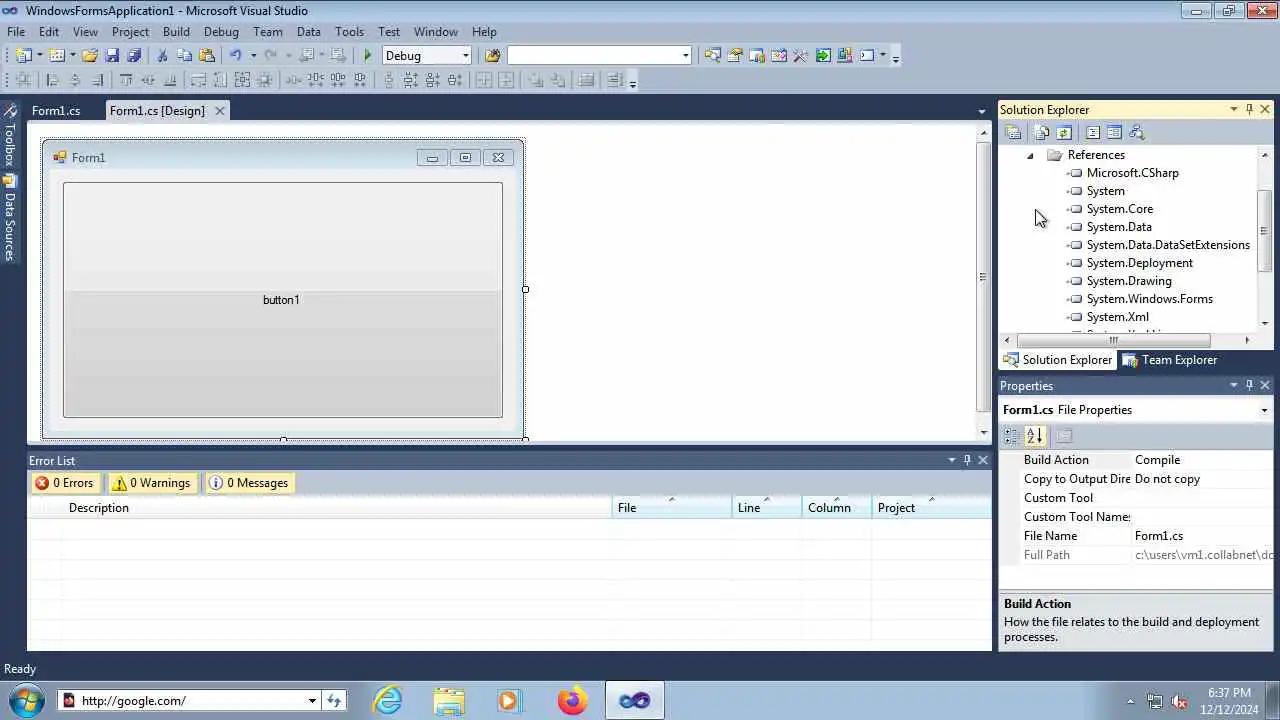Click the Save All icon

(134, 56)
